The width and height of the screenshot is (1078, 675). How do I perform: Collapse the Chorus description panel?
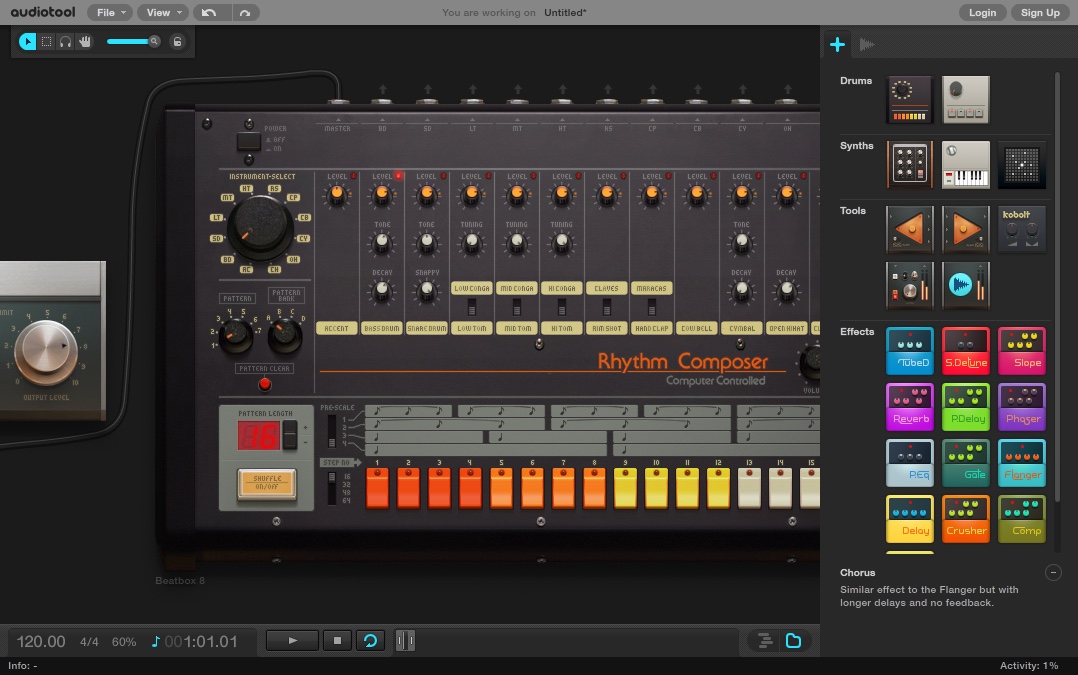(1053, 573)
